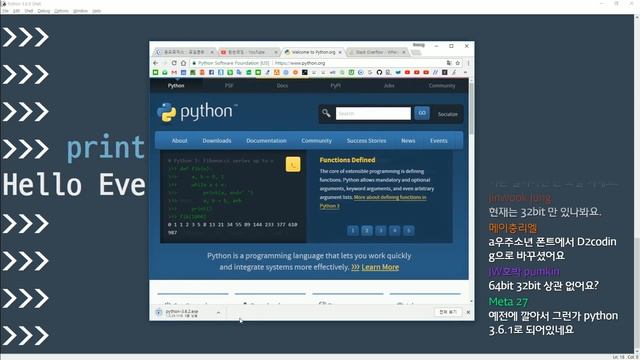The image size is (640, 360).
Task: Close the Welcome to Python.org tab
Action: pyautogui.click(x=340, y=52)
